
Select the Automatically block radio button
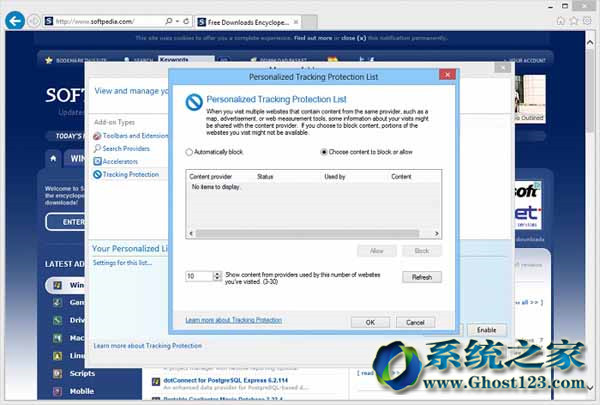tap(189, 152)
